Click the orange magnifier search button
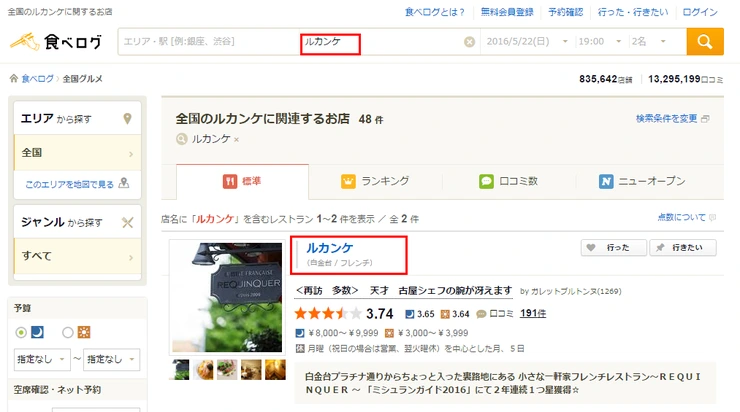This screenshot has width=740, height=412. [x=705, y=42]
